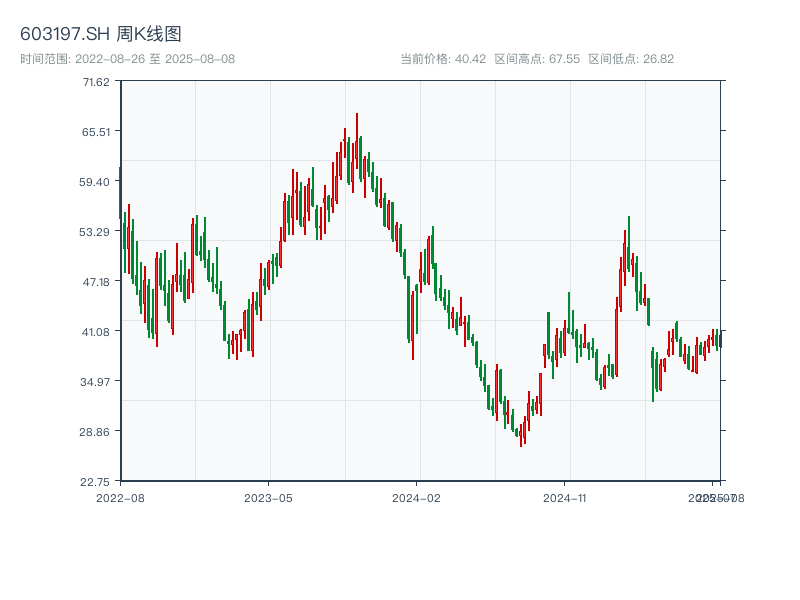Click the interval low value 26.82
This screenshot has height=600, width=800.
click(x=658, y=59)
